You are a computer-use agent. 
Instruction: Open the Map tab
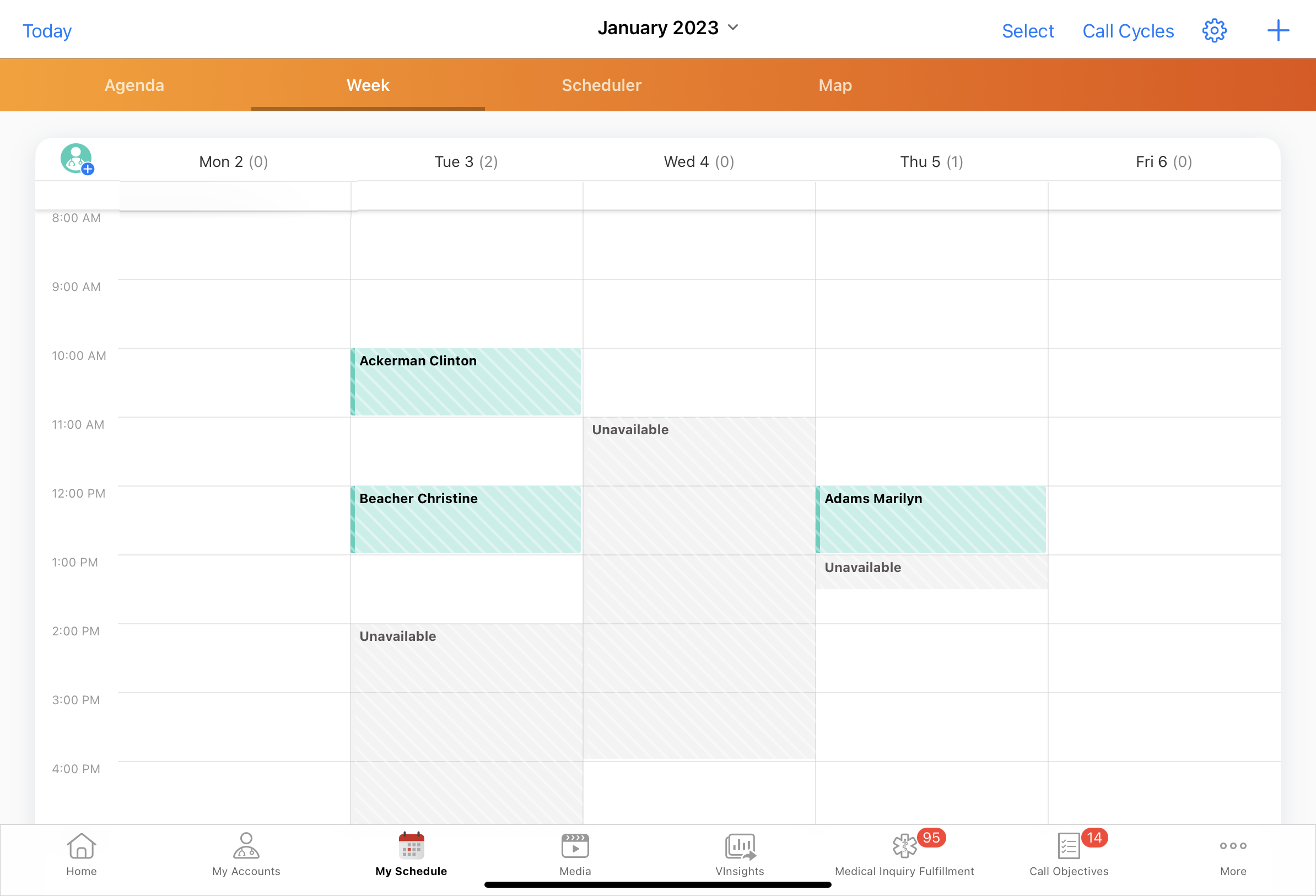[835, 85]
